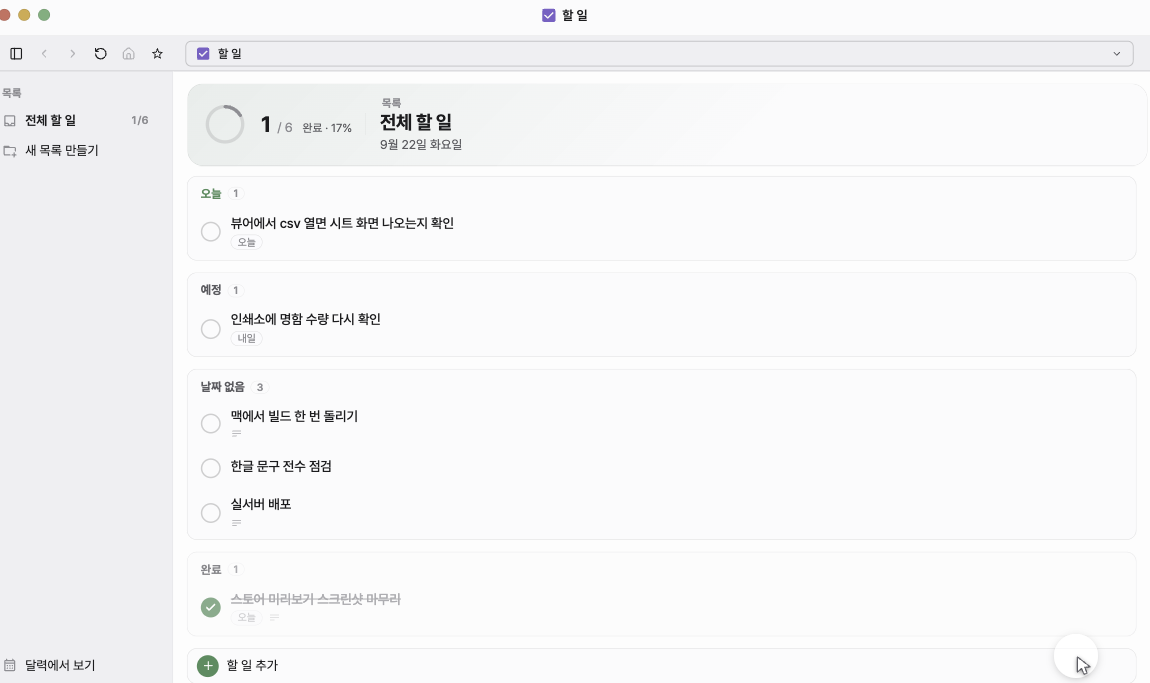Go back with the left arrow

pyautogui.click(x=45, y=54)
